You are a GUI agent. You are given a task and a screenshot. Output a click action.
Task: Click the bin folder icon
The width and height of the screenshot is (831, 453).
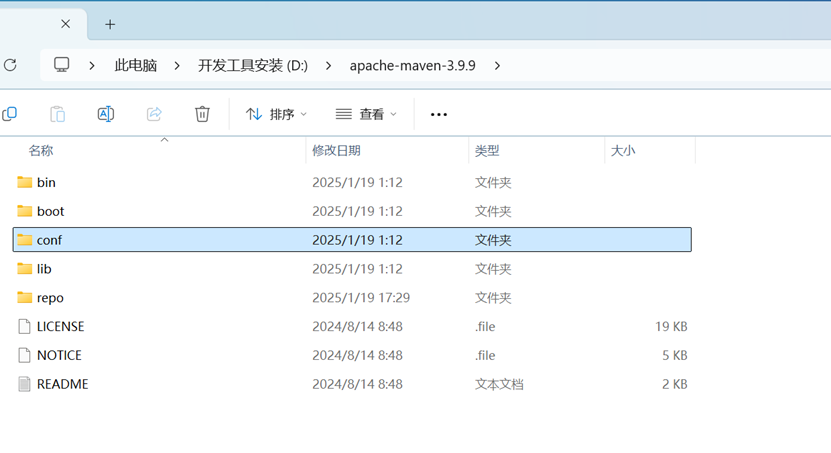click(x=24, y=182)
